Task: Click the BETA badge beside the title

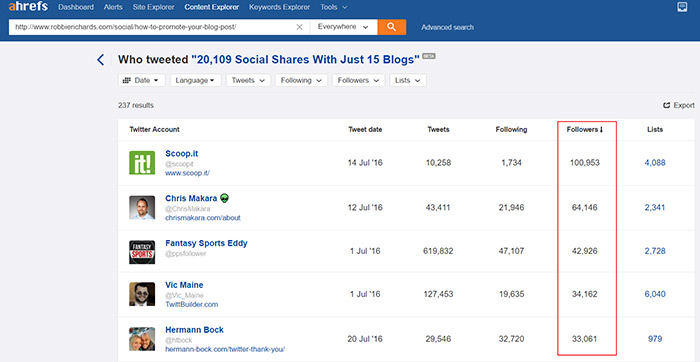Action: (x=429, y=57)
